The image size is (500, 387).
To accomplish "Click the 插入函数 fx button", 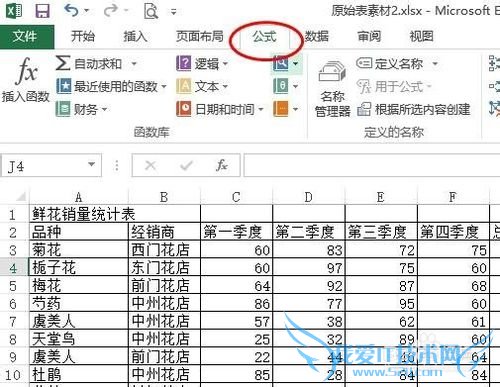I will tap(25, 79).
